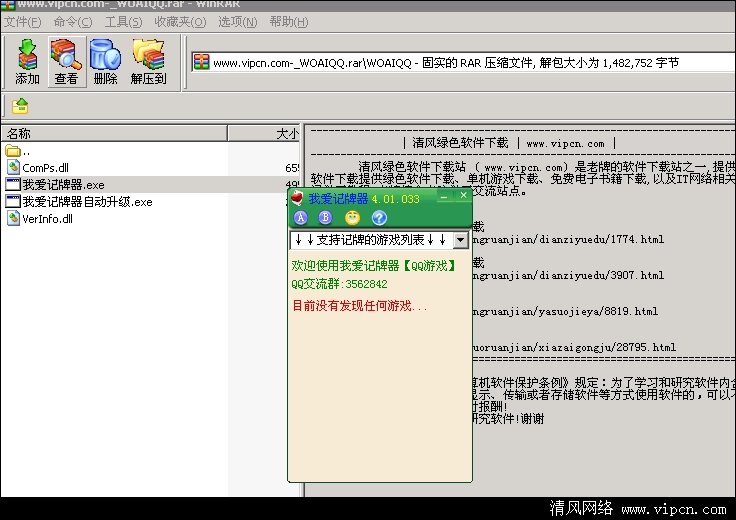Go up one folder level icon
This screenshot has width=736, height=520.
pos(20,106)
